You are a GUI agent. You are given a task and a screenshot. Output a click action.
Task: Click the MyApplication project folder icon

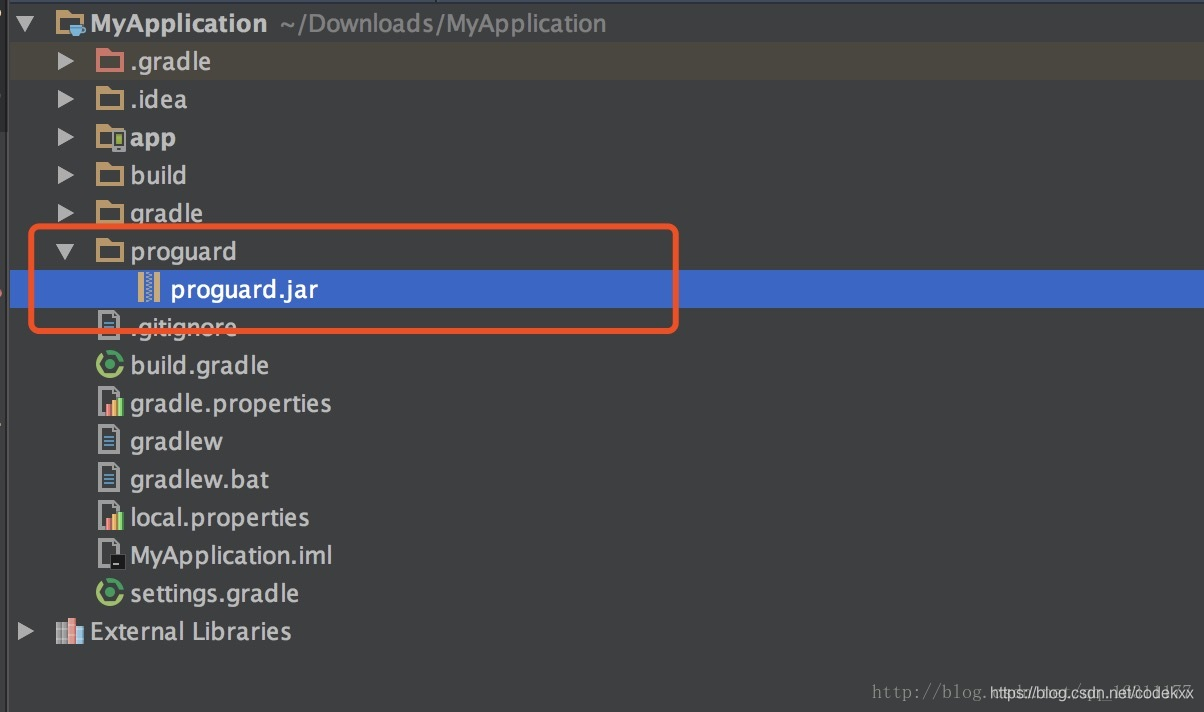click(70, 24)
